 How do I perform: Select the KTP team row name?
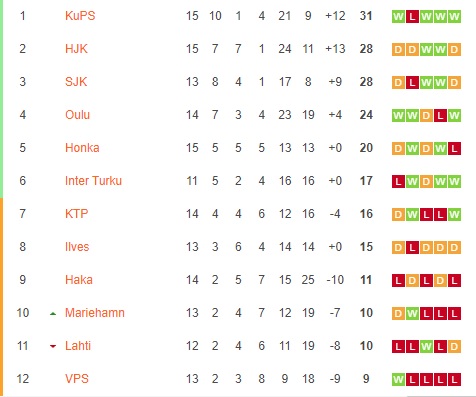[x=77, y=214]
